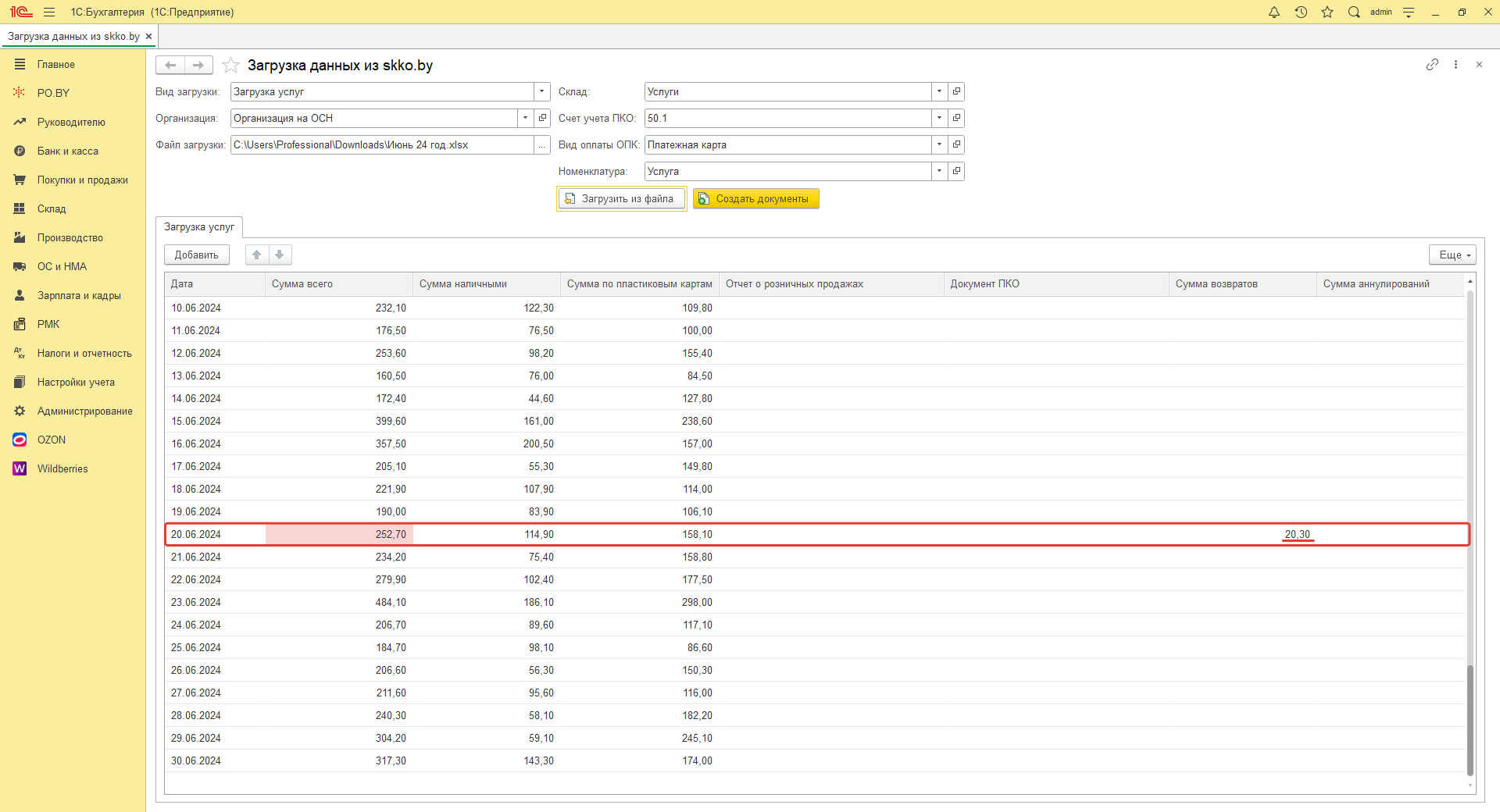Move row down arrow button

280,255
